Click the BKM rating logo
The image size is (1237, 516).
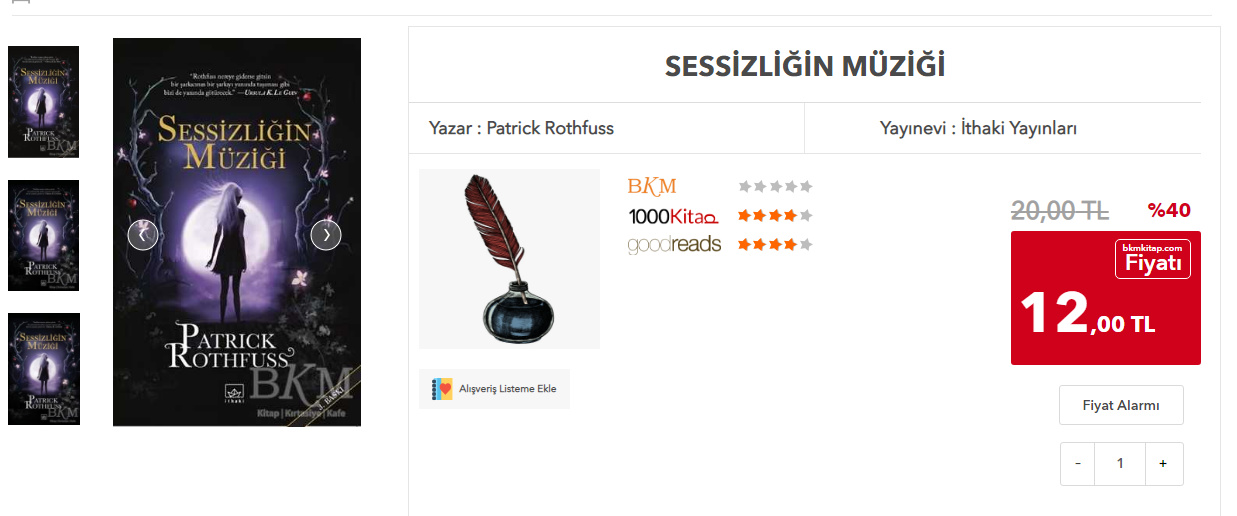click(x=652, y=186)
